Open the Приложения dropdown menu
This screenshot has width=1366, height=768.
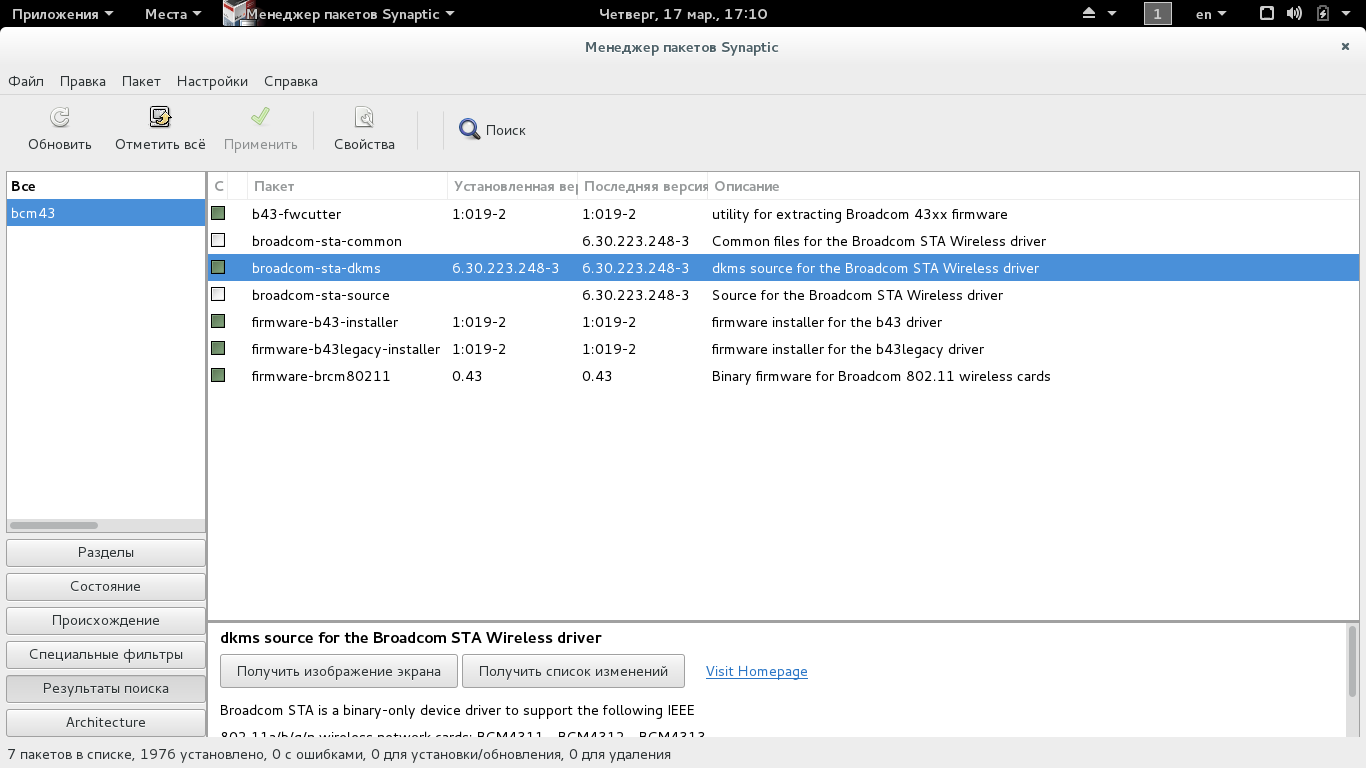pyautogui.click(x=62, y=14)
